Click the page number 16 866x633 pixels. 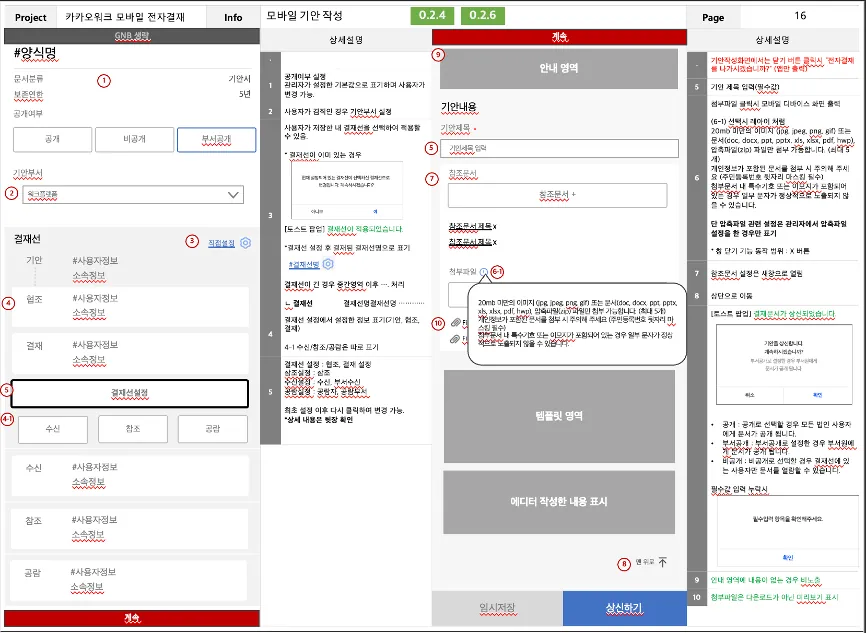click(x=800, y=16)
